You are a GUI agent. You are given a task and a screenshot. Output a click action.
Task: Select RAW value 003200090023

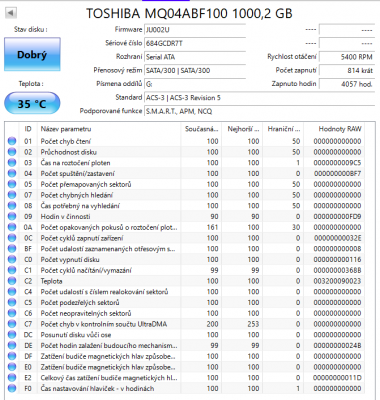337,281
